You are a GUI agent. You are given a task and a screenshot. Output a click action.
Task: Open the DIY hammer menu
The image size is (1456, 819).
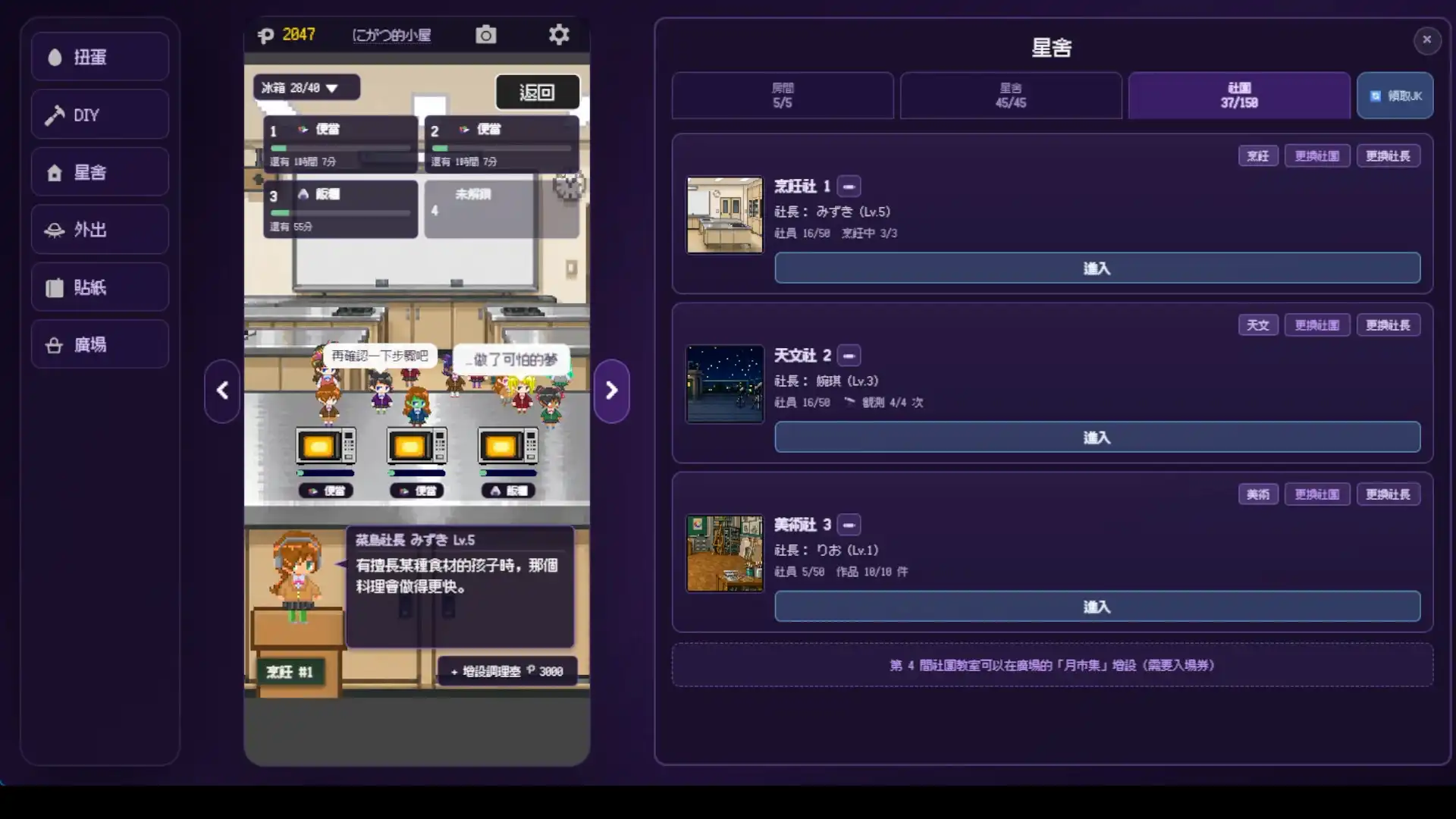[x=100, y=115]
